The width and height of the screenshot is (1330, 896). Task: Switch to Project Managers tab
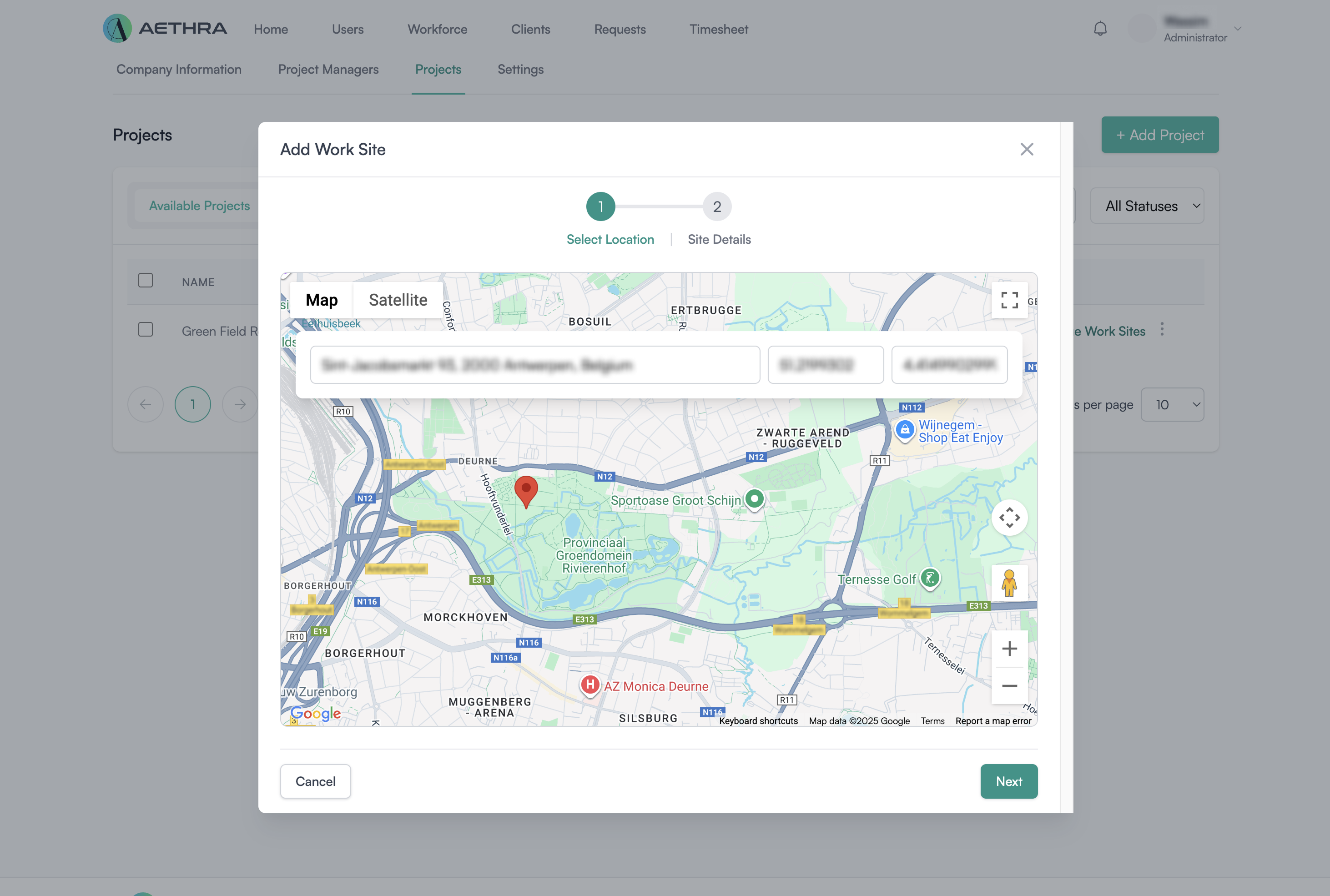[328, 70]
